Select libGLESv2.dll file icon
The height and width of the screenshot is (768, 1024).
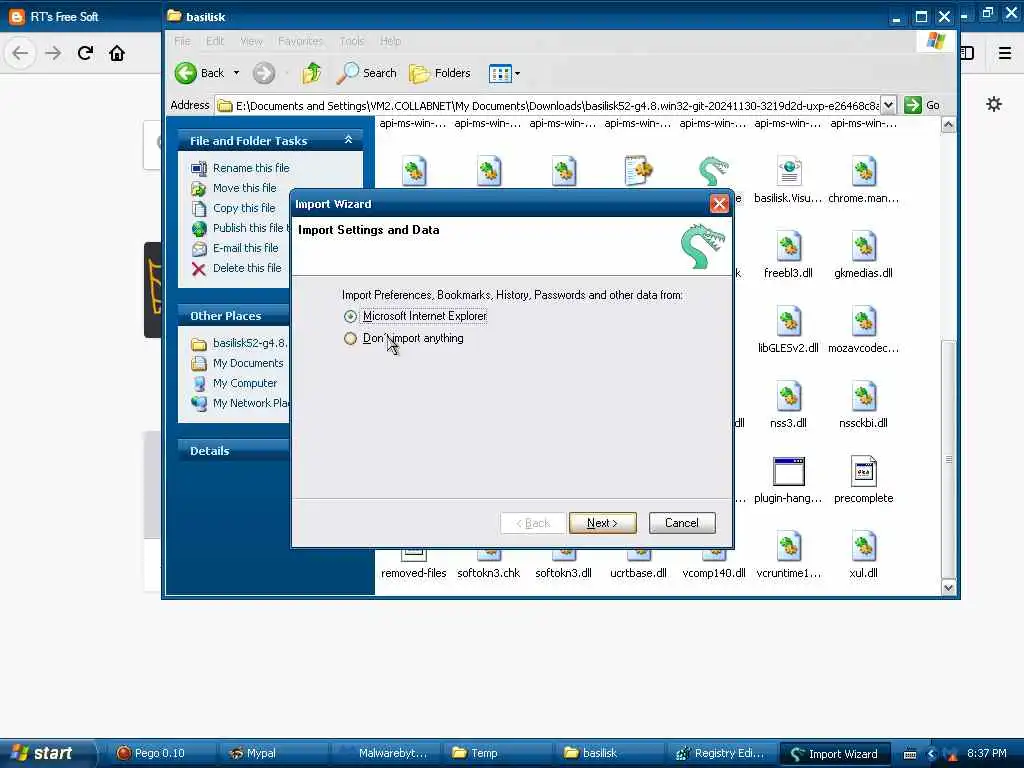coord(789,322)
